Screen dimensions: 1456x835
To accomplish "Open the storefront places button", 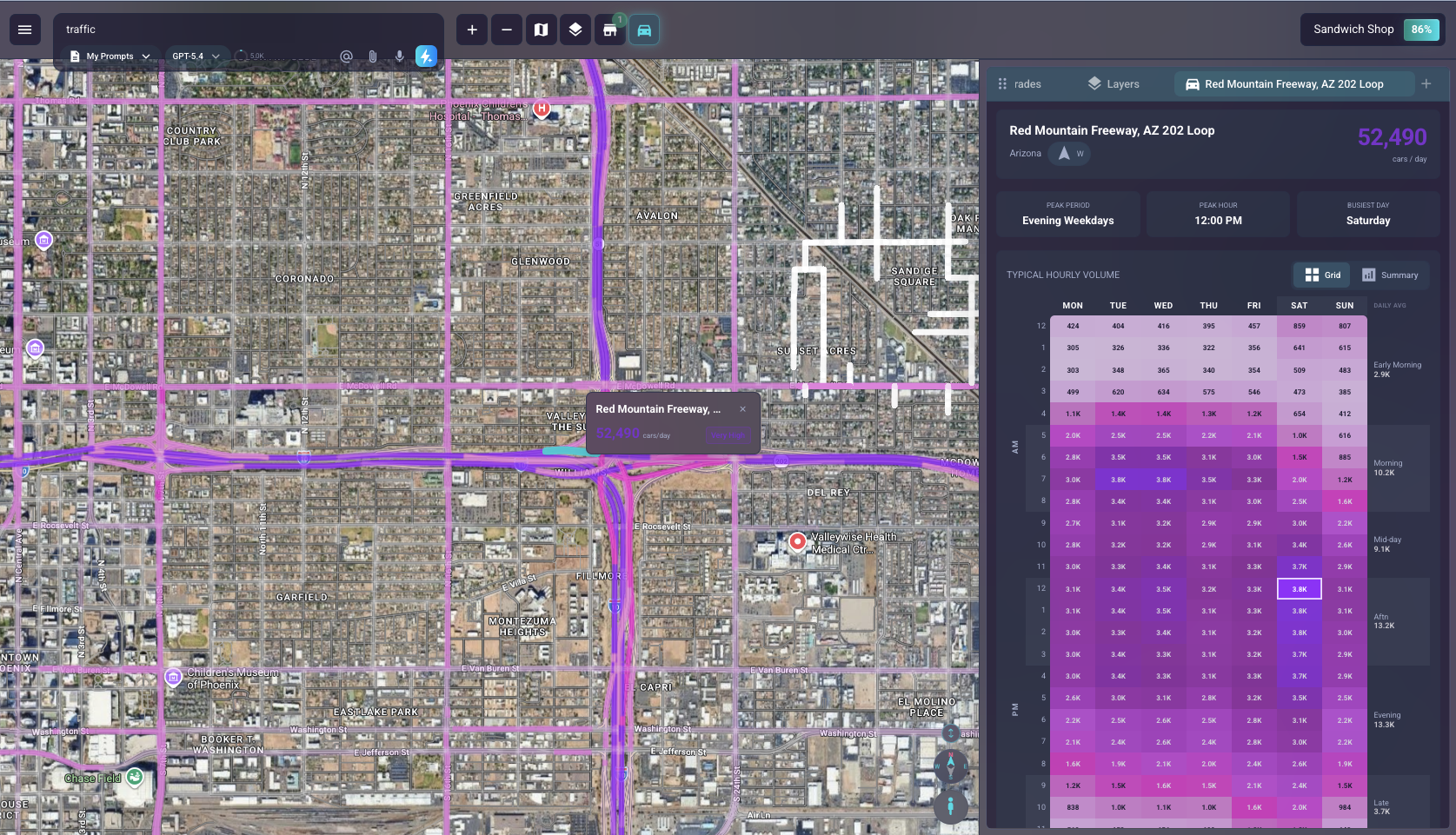I will tap(610, 30).
